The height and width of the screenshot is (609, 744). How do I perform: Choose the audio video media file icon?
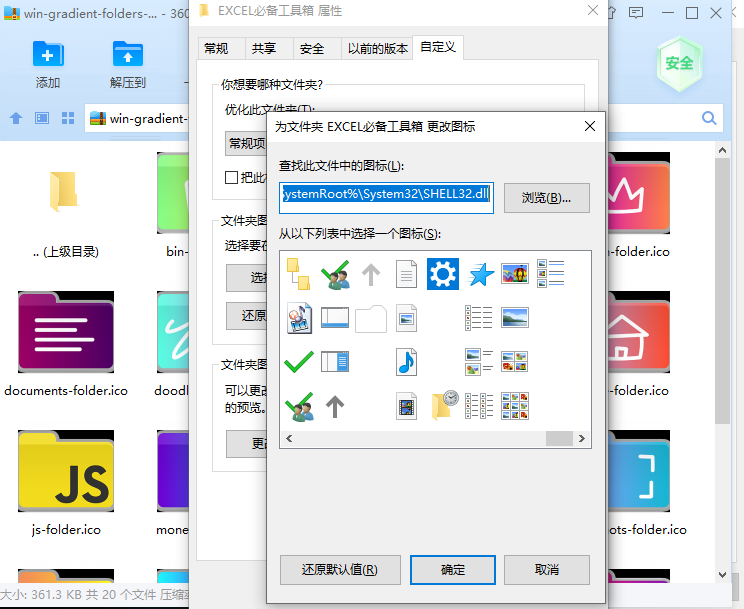pos(299,318)
